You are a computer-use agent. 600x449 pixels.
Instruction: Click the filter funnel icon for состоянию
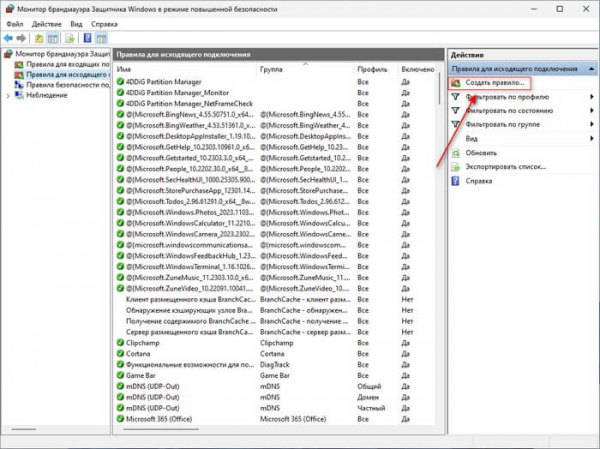455,111
